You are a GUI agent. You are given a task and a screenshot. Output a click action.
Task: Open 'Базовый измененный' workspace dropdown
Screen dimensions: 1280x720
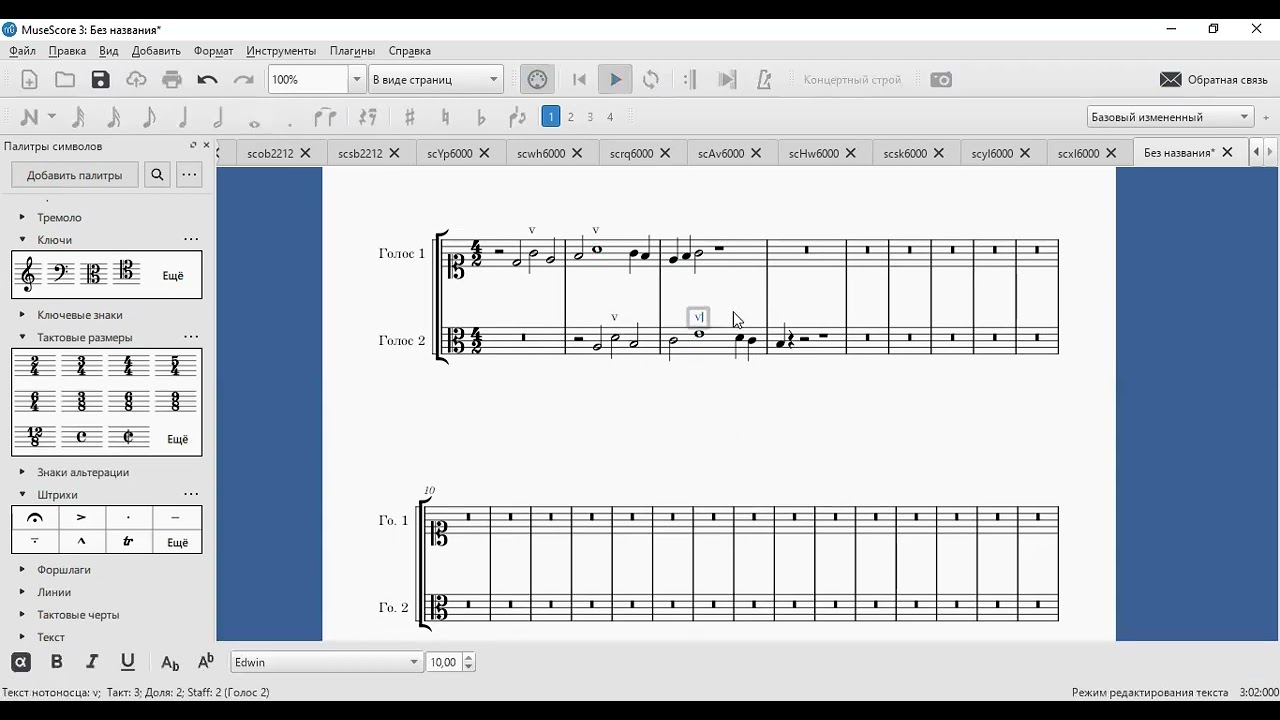pyautogui.click(x=1171, y=117)
